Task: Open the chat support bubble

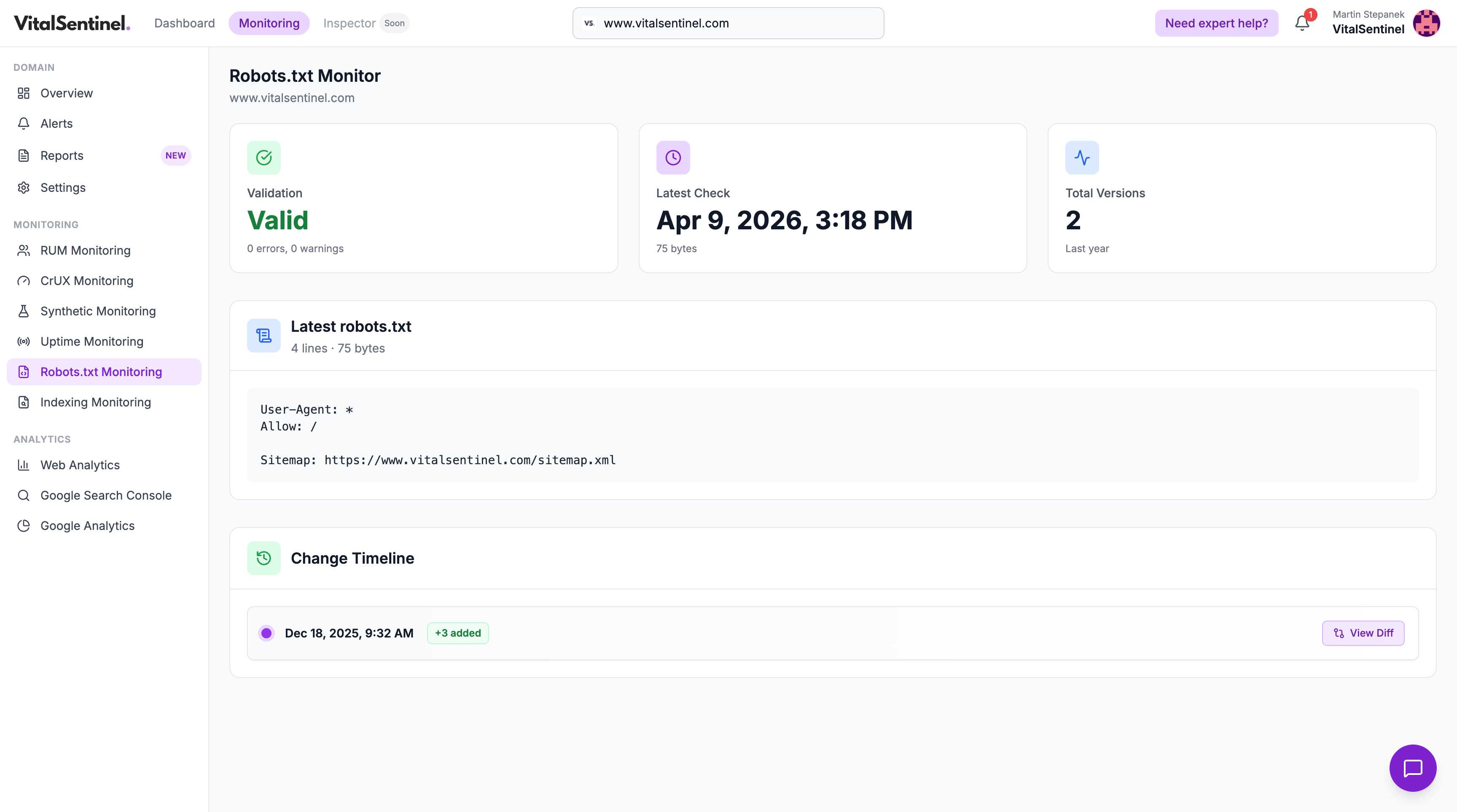Action: tap(1413, 768)
